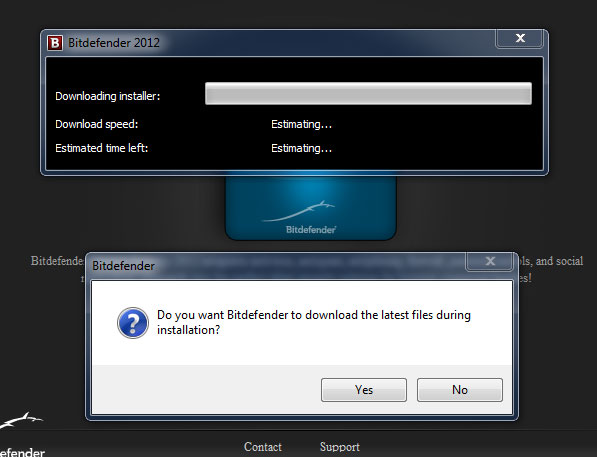Click the Bitdefender wordmark on the blue panel
Screen dimensions: 597x457
[x=311, y=230]
